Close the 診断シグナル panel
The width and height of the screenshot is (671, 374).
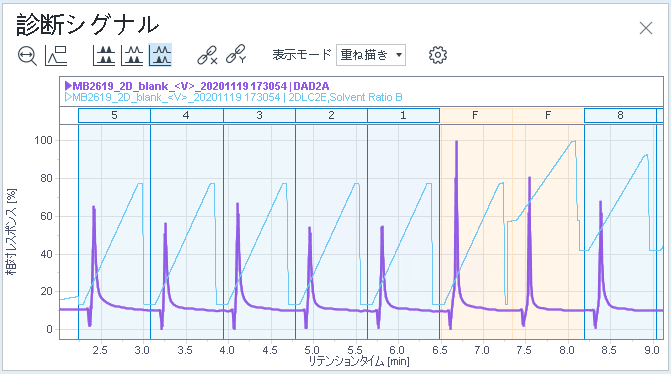[646, 28]
